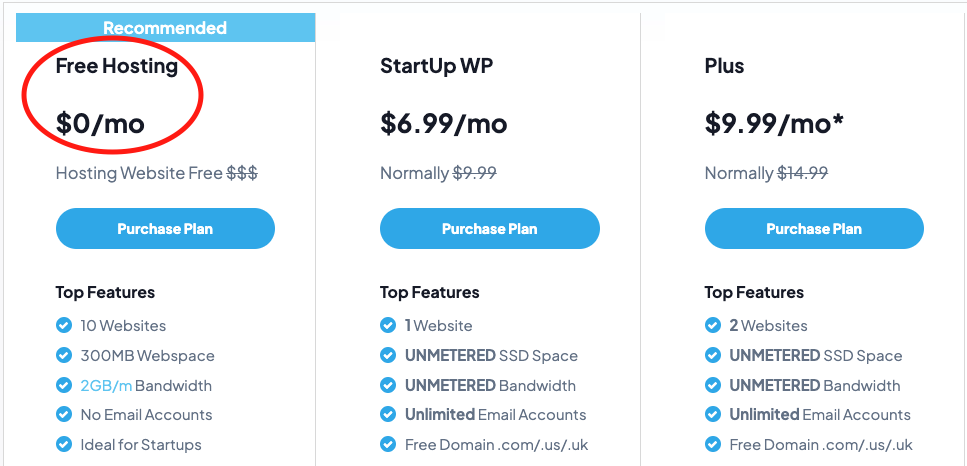Click checkmark beside Plus plan Unlimited Email Accounts
The height and width of the screenshot is (466, 967).
712,414
